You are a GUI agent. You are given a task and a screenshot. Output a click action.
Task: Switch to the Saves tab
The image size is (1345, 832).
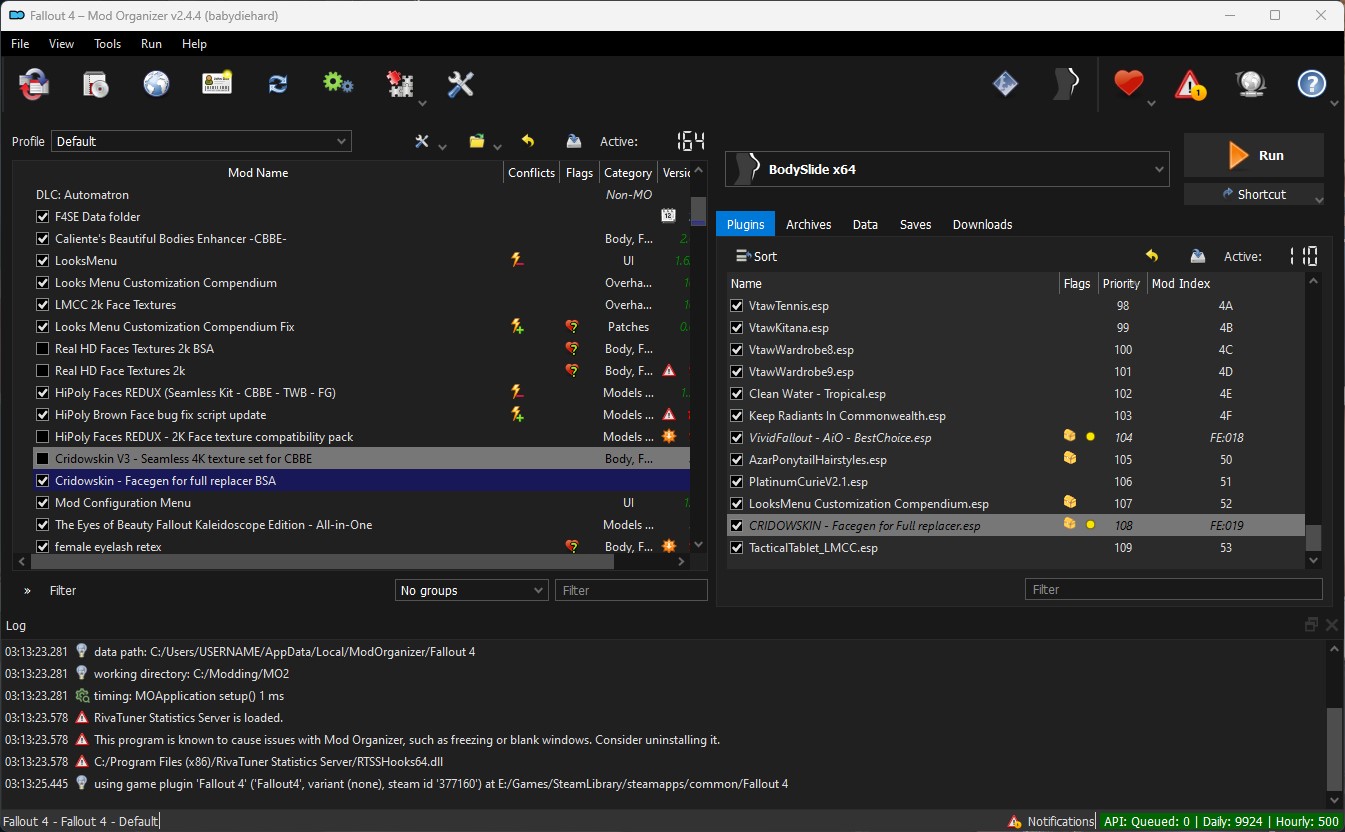point(915,225)
